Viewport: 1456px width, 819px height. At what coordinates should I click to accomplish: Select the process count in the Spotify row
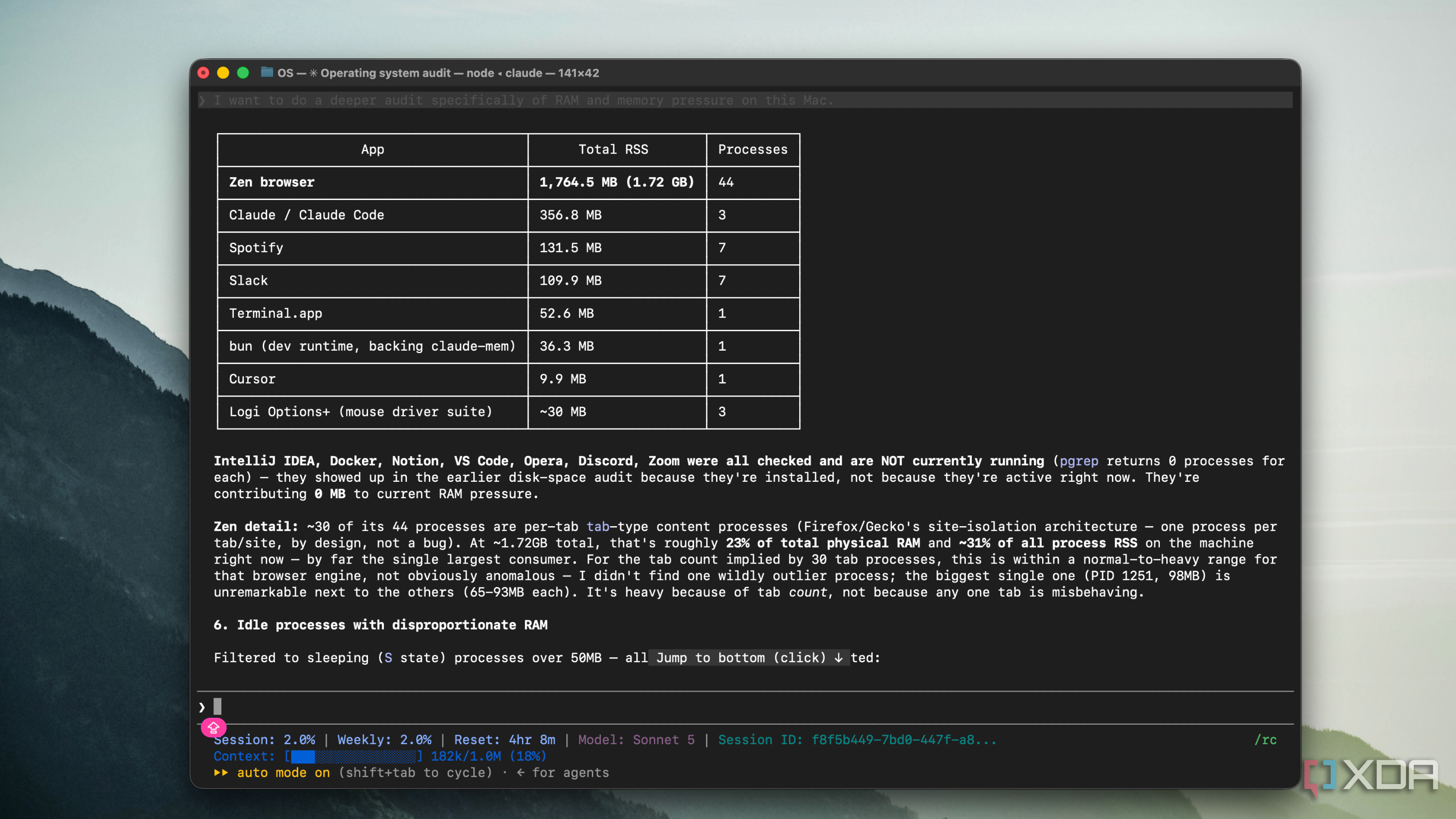point(753,248)
